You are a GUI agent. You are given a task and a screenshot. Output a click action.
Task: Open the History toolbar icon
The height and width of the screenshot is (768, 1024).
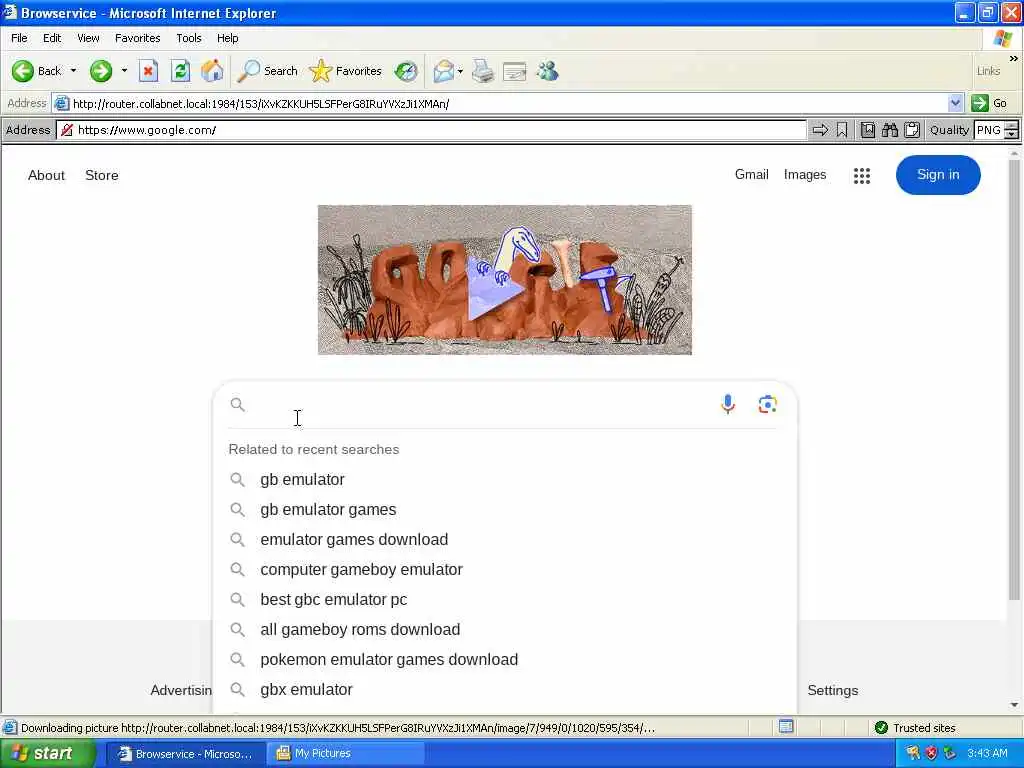pyautogui.click(x=406, y=71)
